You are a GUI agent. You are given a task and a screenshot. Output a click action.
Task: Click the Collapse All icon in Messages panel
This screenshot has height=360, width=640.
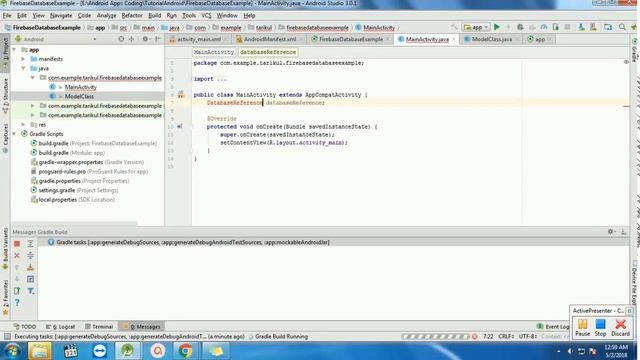[31, 256]
